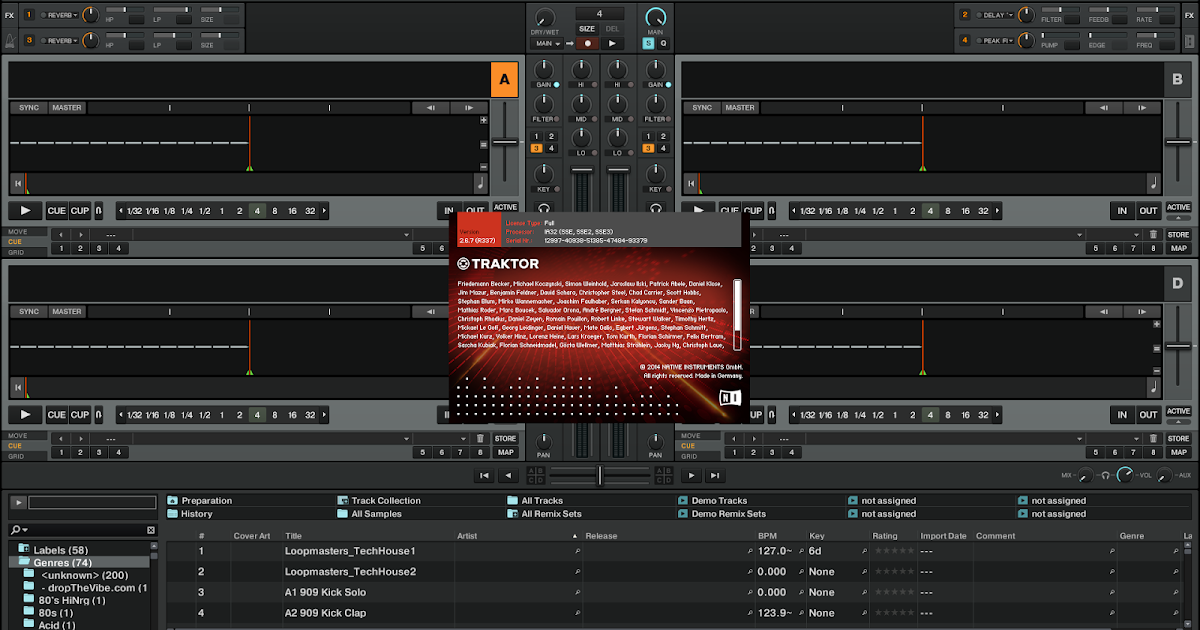Click MAP button on Deck B

tap(1178, 248)
